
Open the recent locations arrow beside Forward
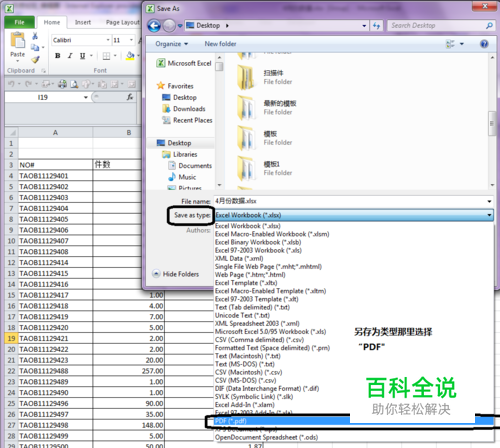tap(180, 26)
